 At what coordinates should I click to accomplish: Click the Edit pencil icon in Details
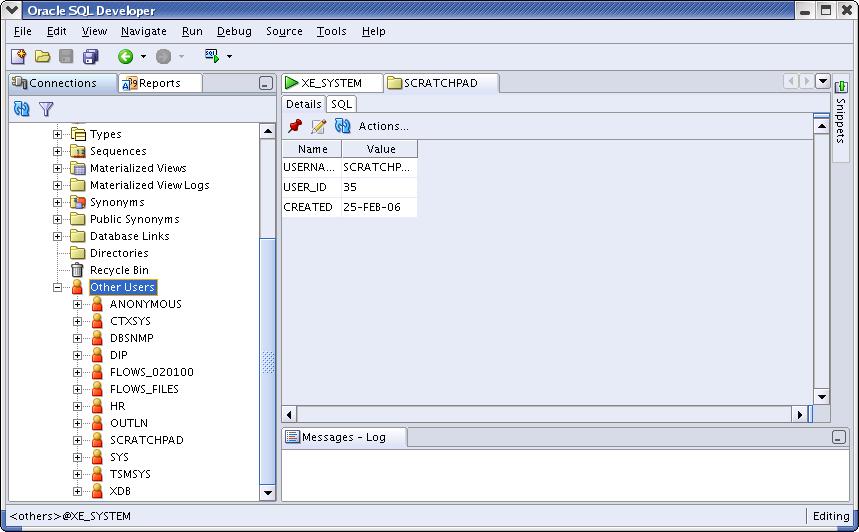(x=318, y=126)
